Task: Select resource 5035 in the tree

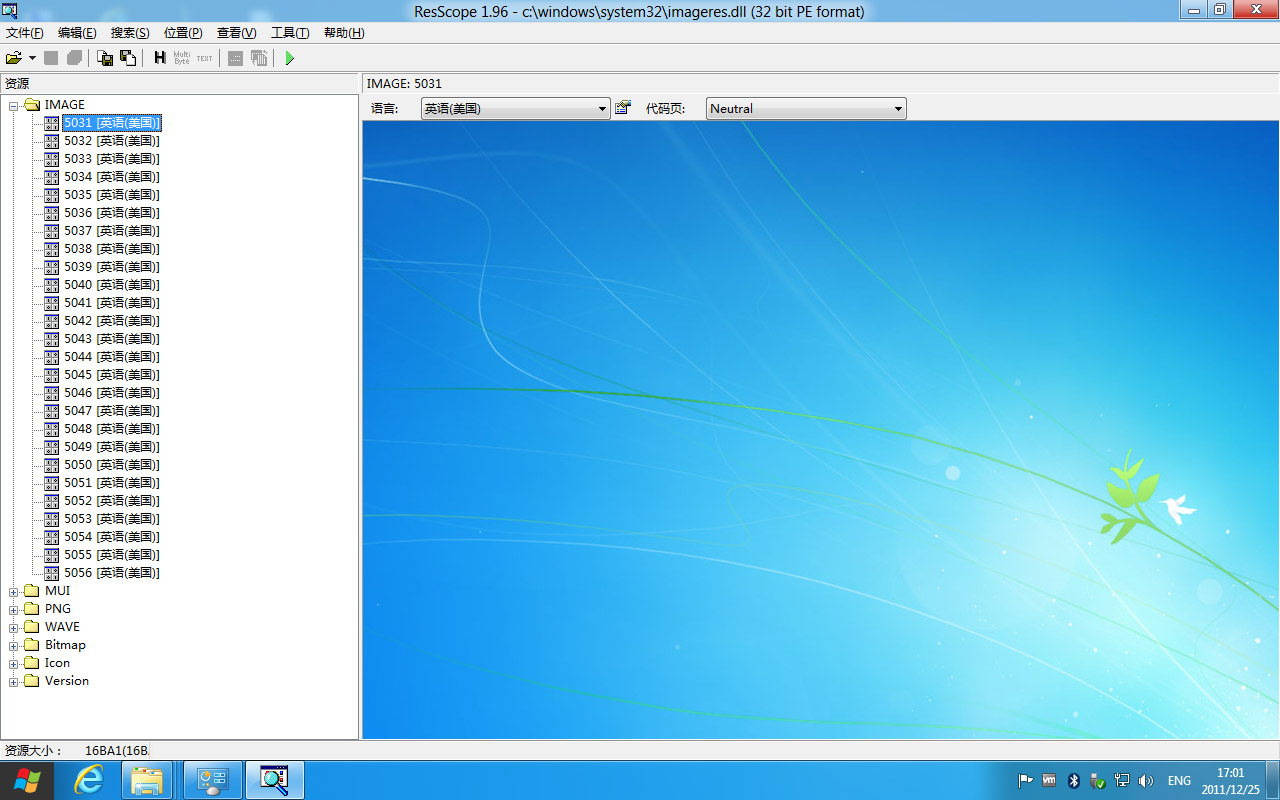Action: (112, 195)
